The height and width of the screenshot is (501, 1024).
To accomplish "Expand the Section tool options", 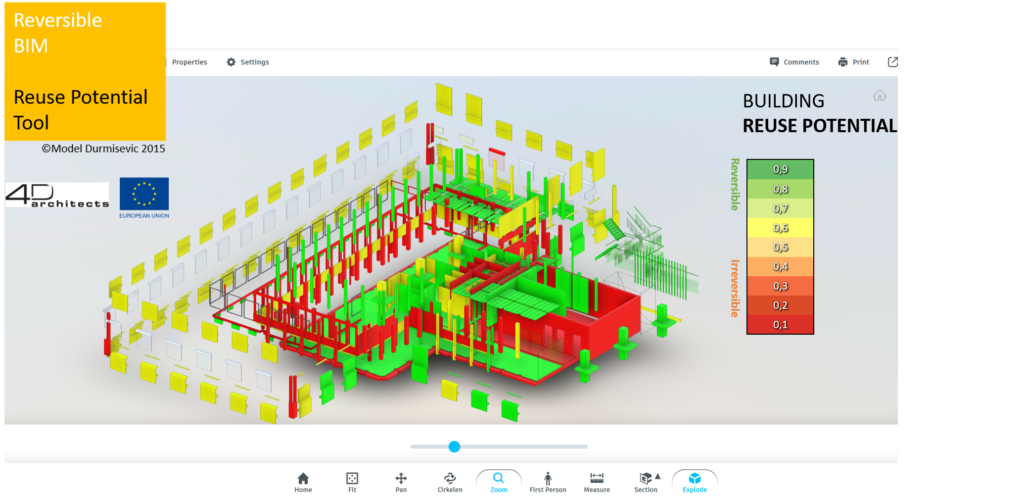I will pyautogui.click(x=657, y=476).
